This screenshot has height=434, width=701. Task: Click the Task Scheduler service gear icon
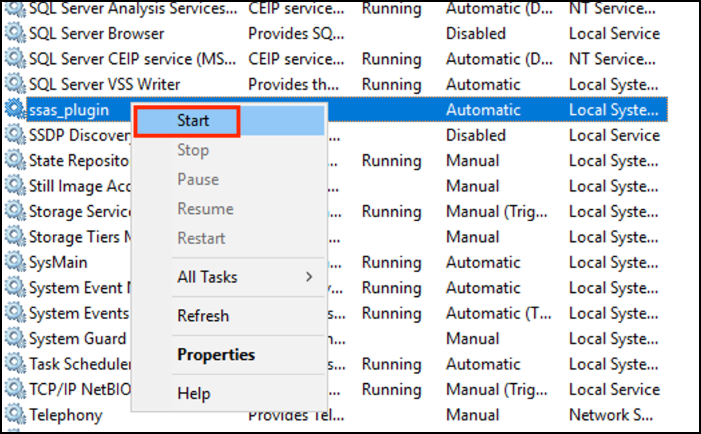15,364
